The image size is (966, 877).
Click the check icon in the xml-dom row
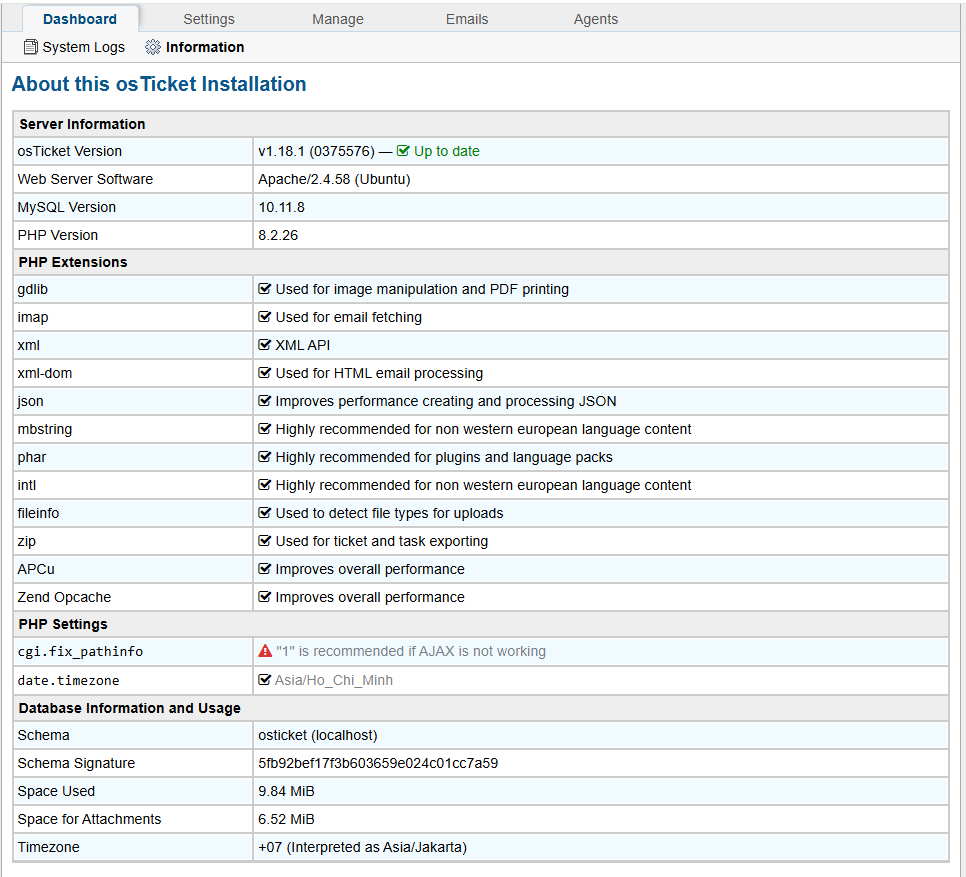pos(264,373)
